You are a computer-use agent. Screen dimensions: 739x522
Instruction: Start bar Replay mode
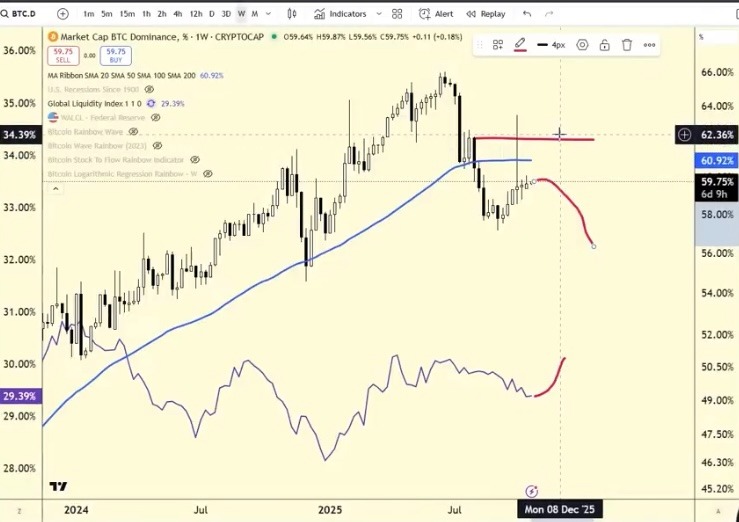pyautogui.click(x=485, y=14)
